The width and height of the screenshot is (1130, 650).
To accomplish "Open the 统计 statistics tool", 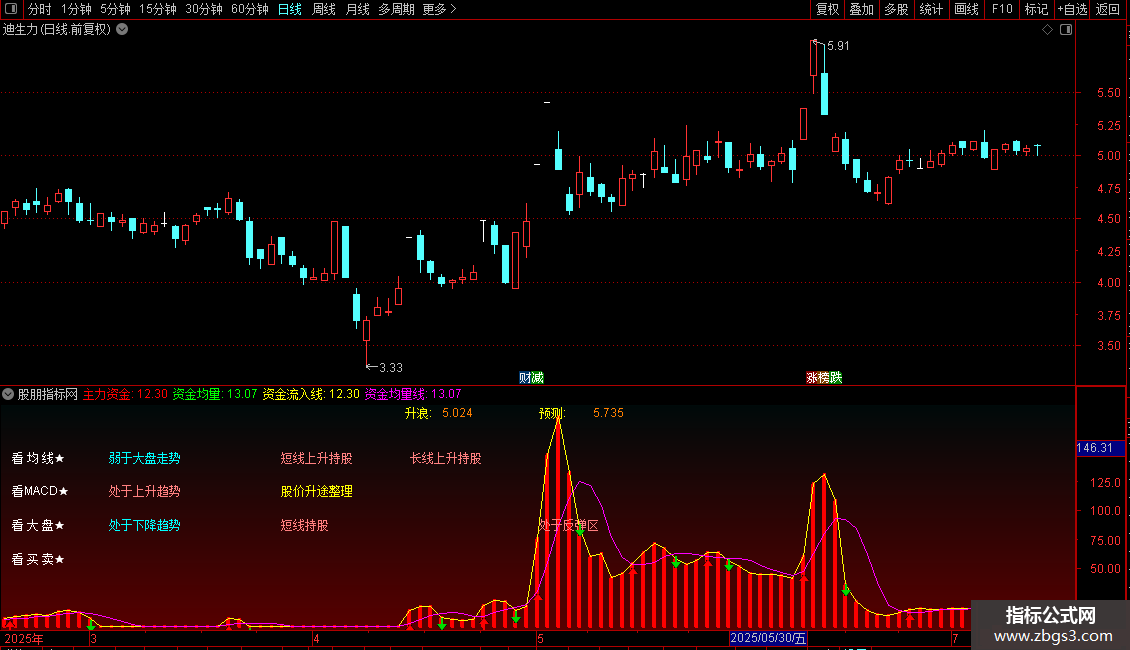I will pyautogui.click(x=930, y=9).
